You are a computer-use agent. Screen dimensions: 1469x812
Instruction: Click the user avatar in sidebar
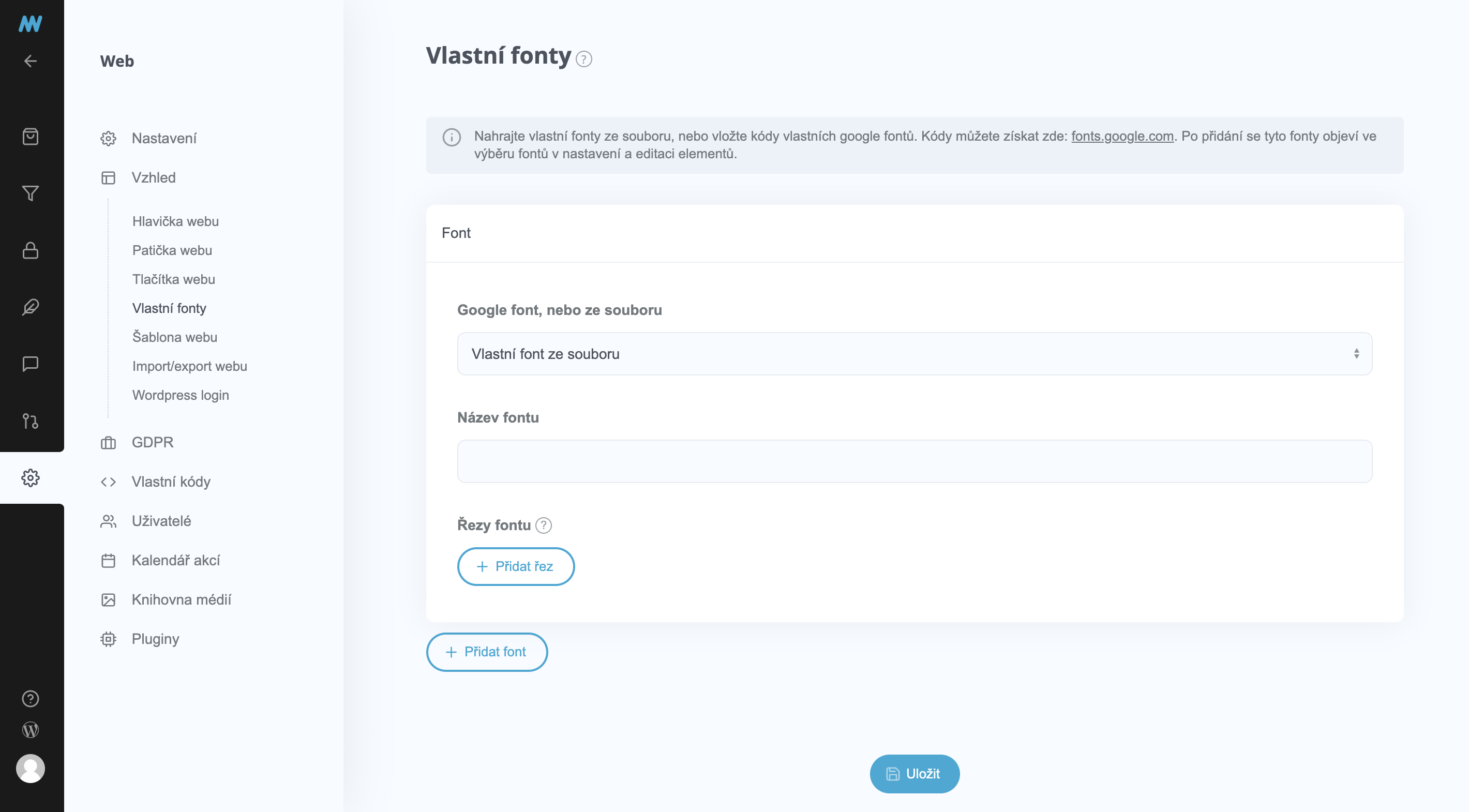coord(31,768)
